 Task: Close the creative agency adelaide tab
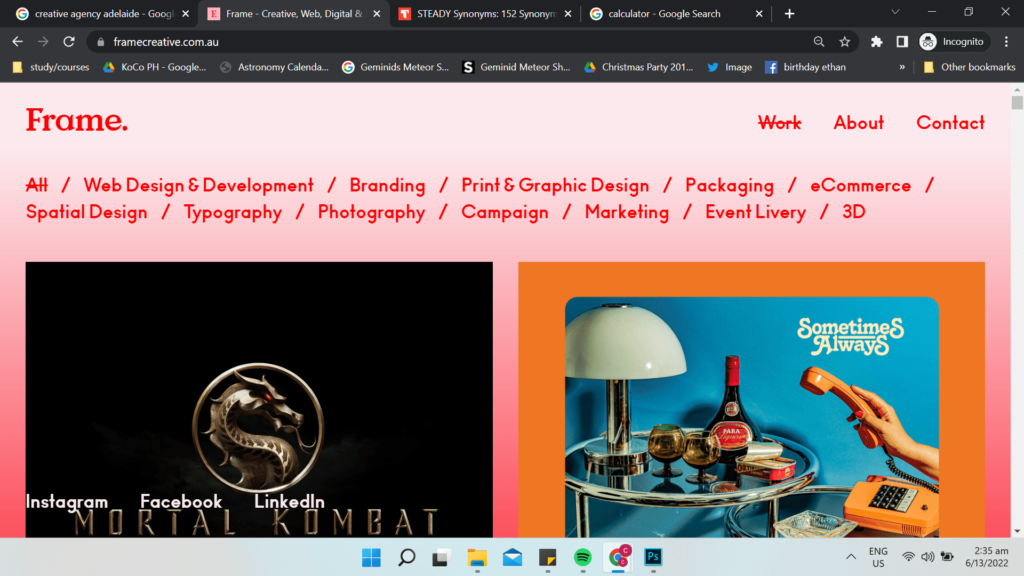185,14
